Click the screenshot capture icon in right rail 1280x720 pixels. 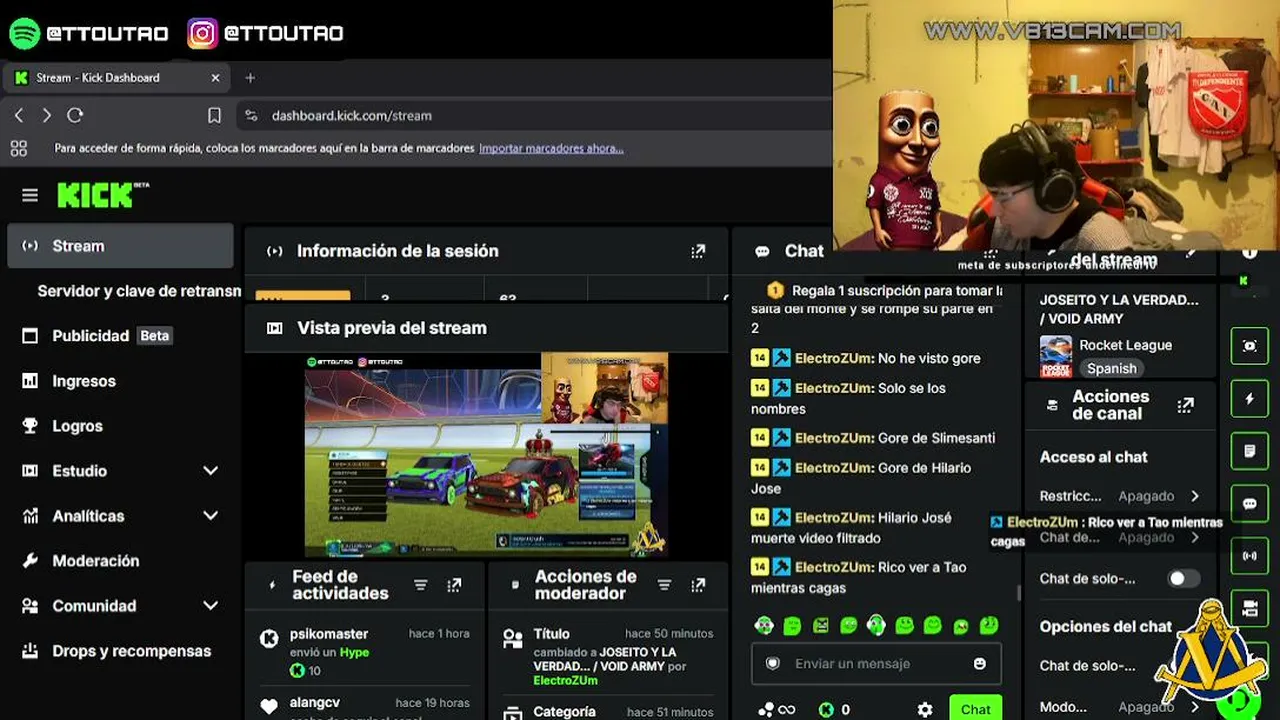point(1249,346)
